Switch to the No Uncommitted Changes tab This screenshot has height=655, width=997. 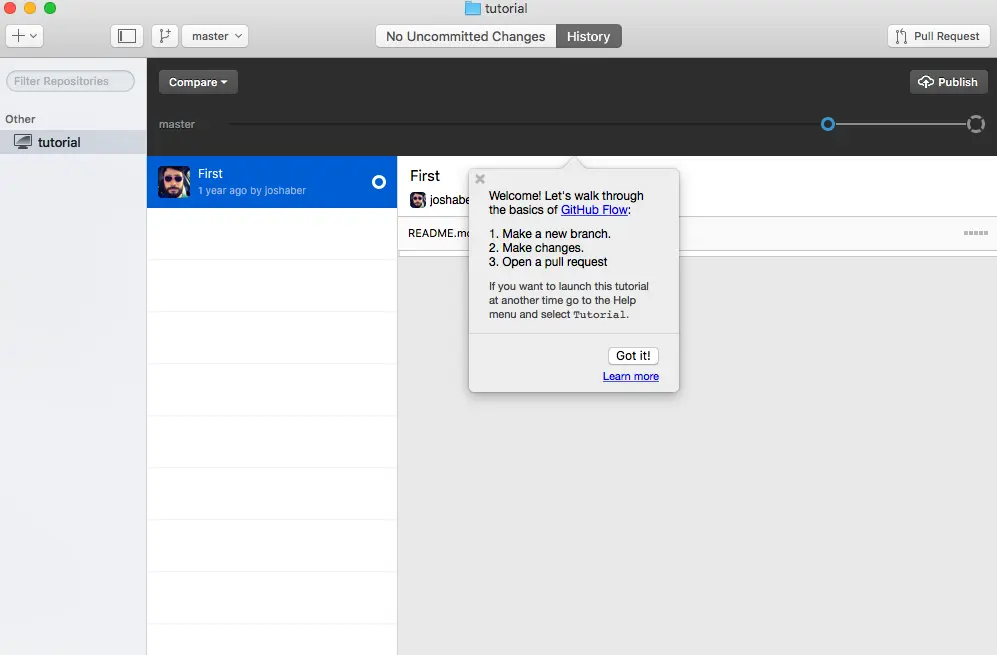pyautogui.click(x=464, y=35)
